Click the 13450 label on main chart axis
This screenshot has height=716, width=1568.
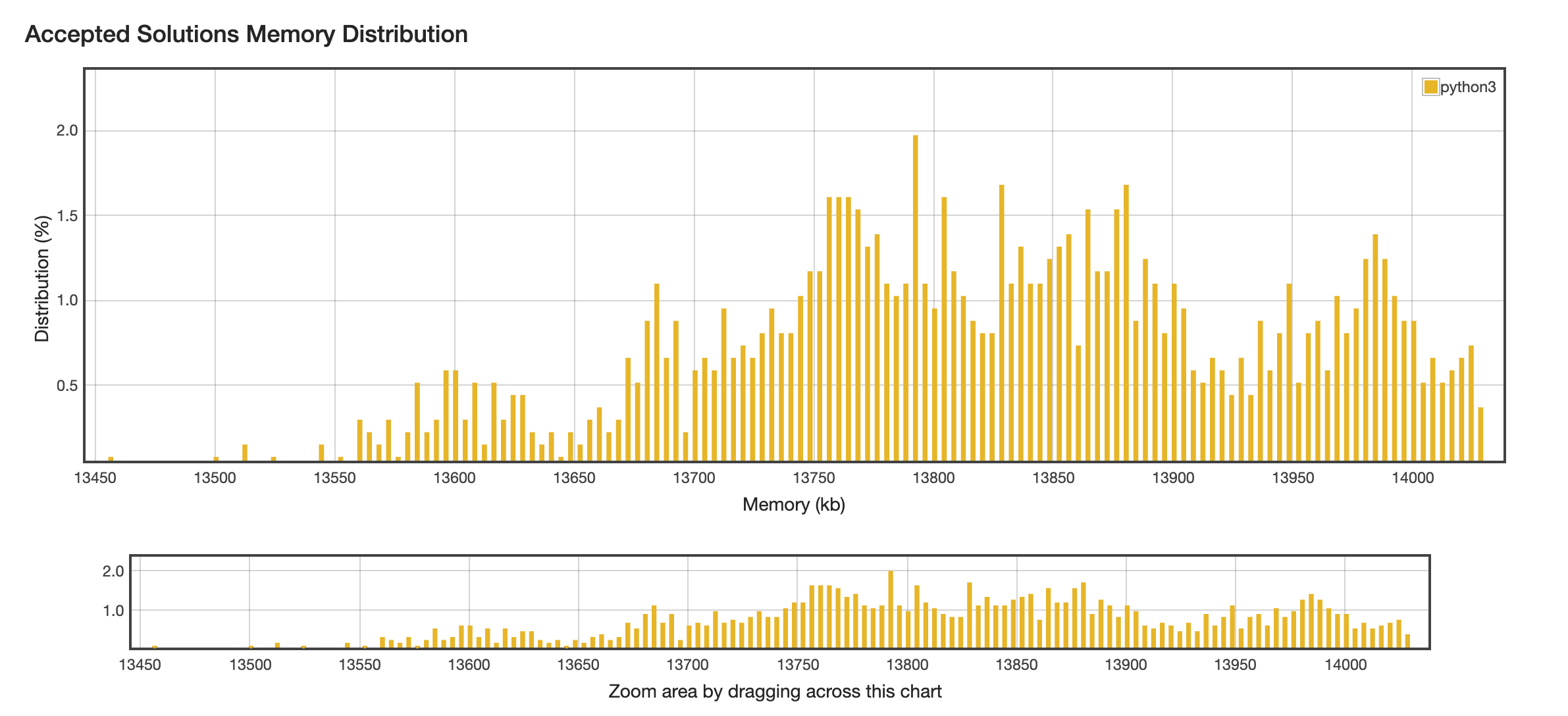pyautogui.click(x=95, y=478)
